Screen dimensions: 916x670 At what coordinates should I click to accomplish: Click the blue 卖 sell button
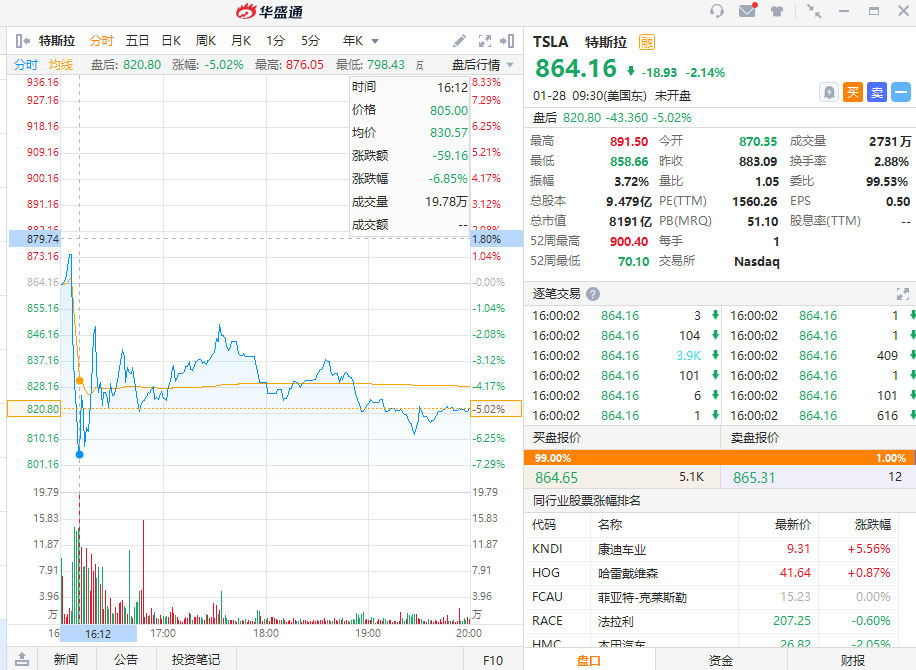pyautogui.click(x=877, y=92)
